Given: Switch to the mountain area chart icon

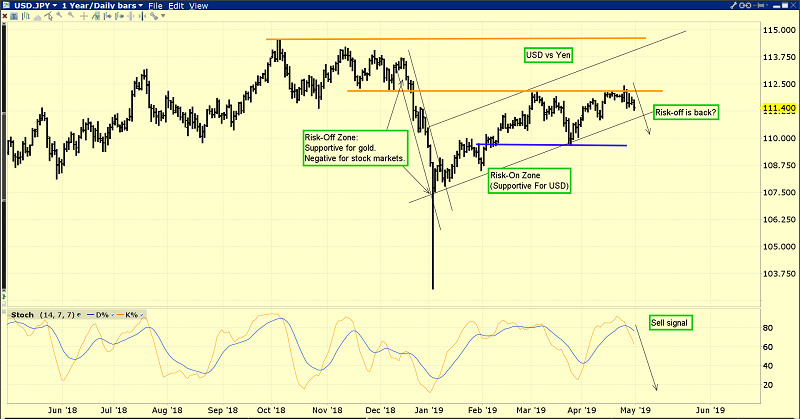Looking at the screenshot, I should 37,17.
